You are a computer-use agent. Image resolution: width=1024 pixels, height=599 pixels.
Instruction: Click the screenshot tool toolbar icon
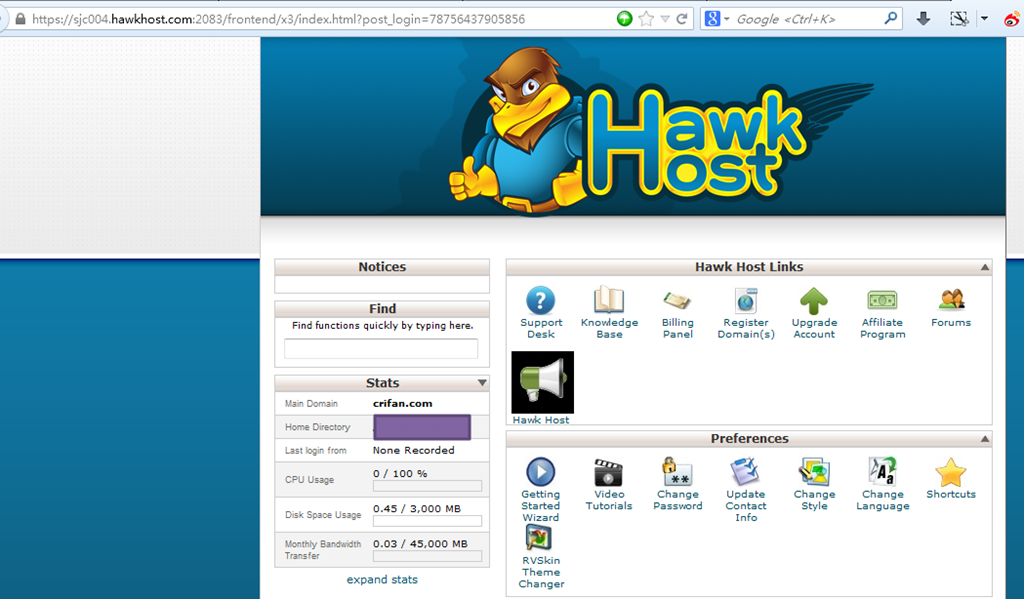tap(959, 19)
